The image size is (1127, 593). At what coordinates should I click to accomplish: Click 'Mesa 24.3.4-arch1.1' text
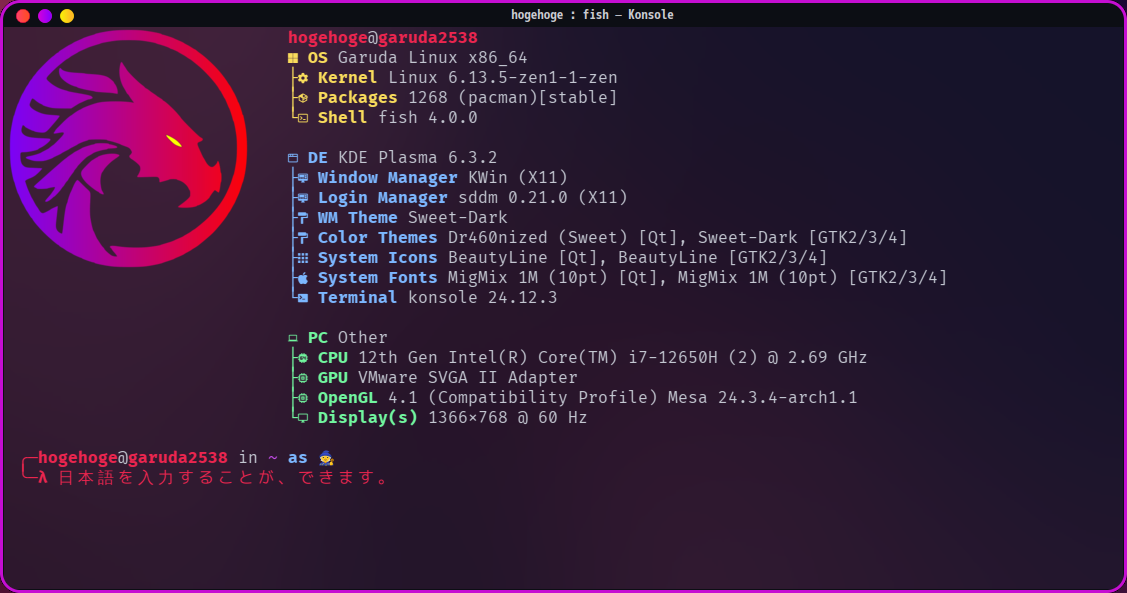click(x=762, y=397)
